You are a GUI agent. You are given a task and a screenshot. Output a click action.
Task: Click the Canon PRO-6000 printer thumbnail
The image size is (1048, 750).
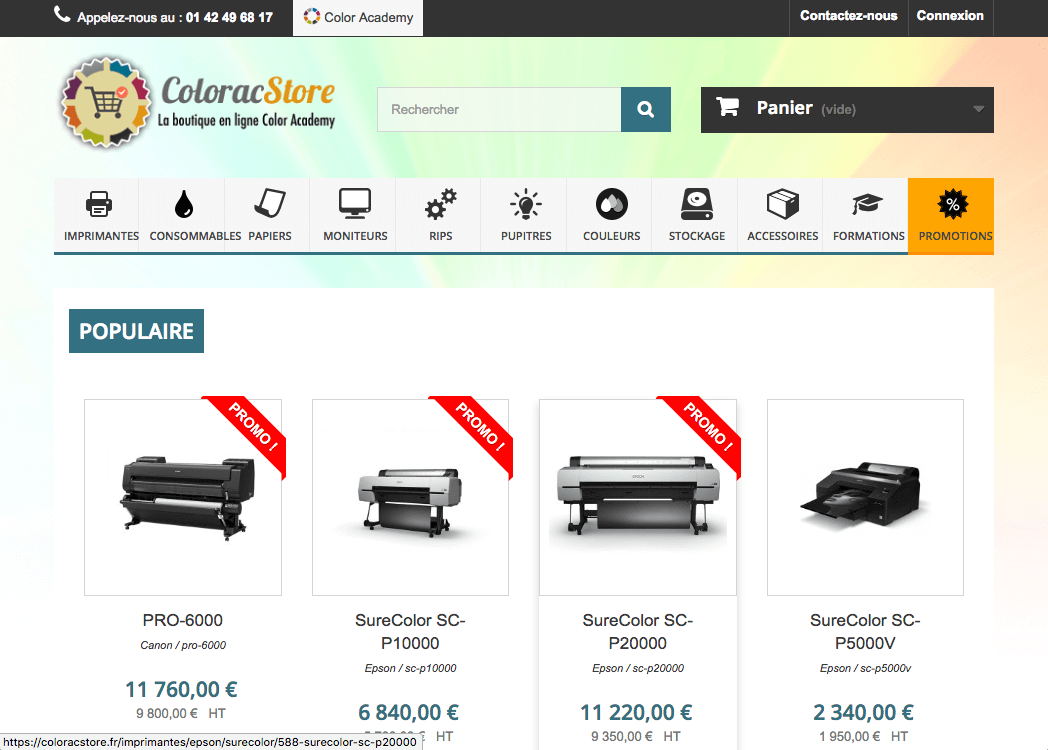click(183, 497)
